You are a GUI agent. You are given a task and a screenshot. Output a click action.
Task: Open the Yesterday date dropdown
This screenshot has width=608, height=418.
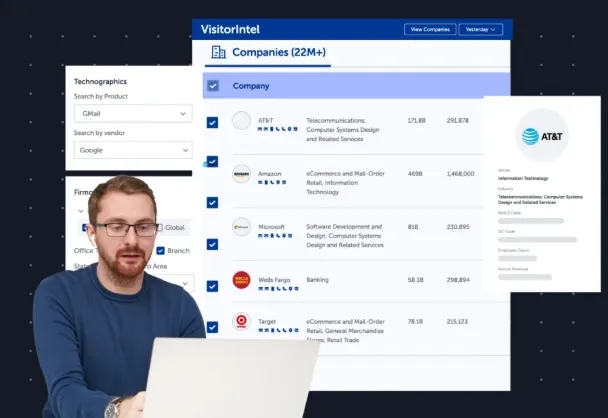[x=481, y=29]
